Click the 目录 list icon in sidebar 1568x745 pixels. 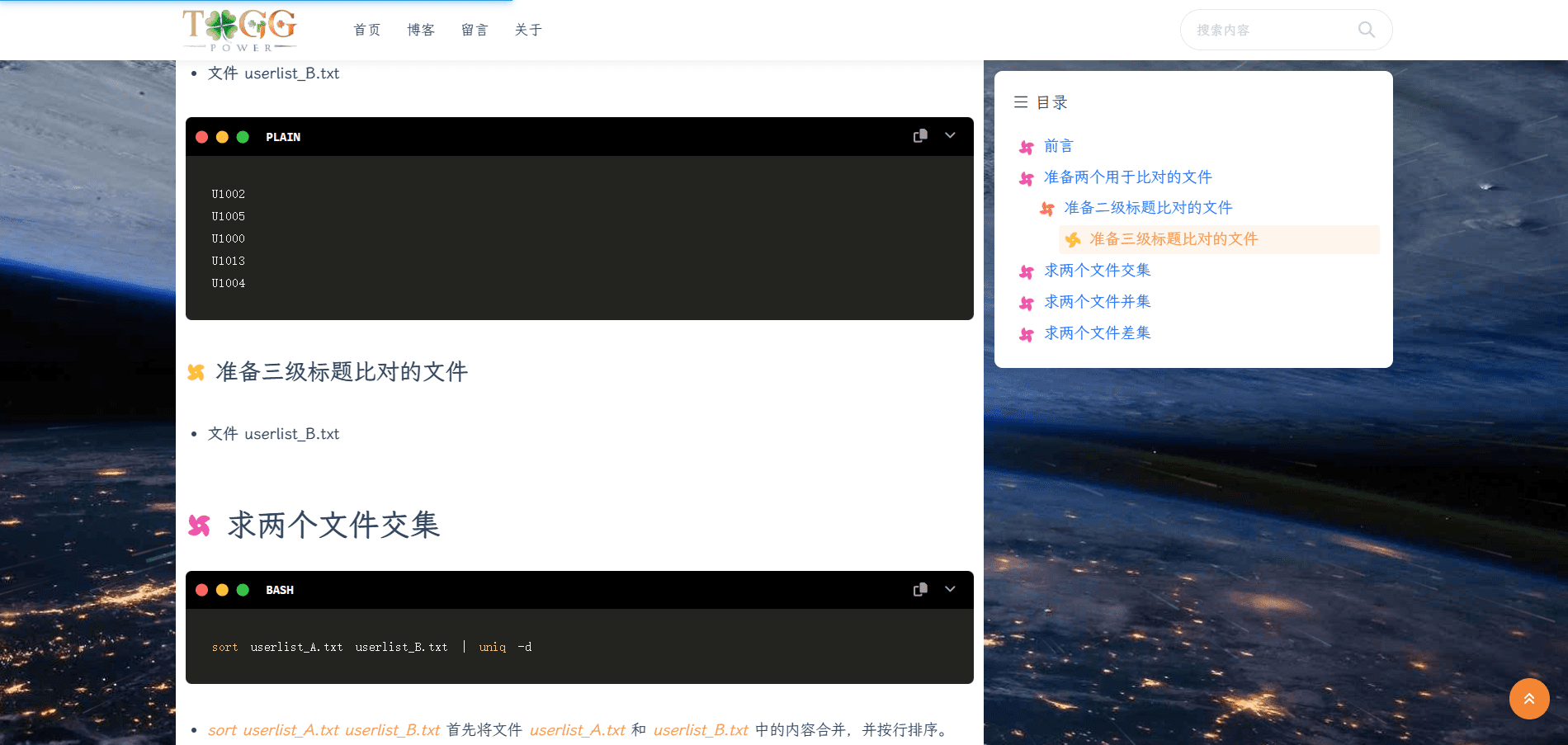[x=1021, y=102]
